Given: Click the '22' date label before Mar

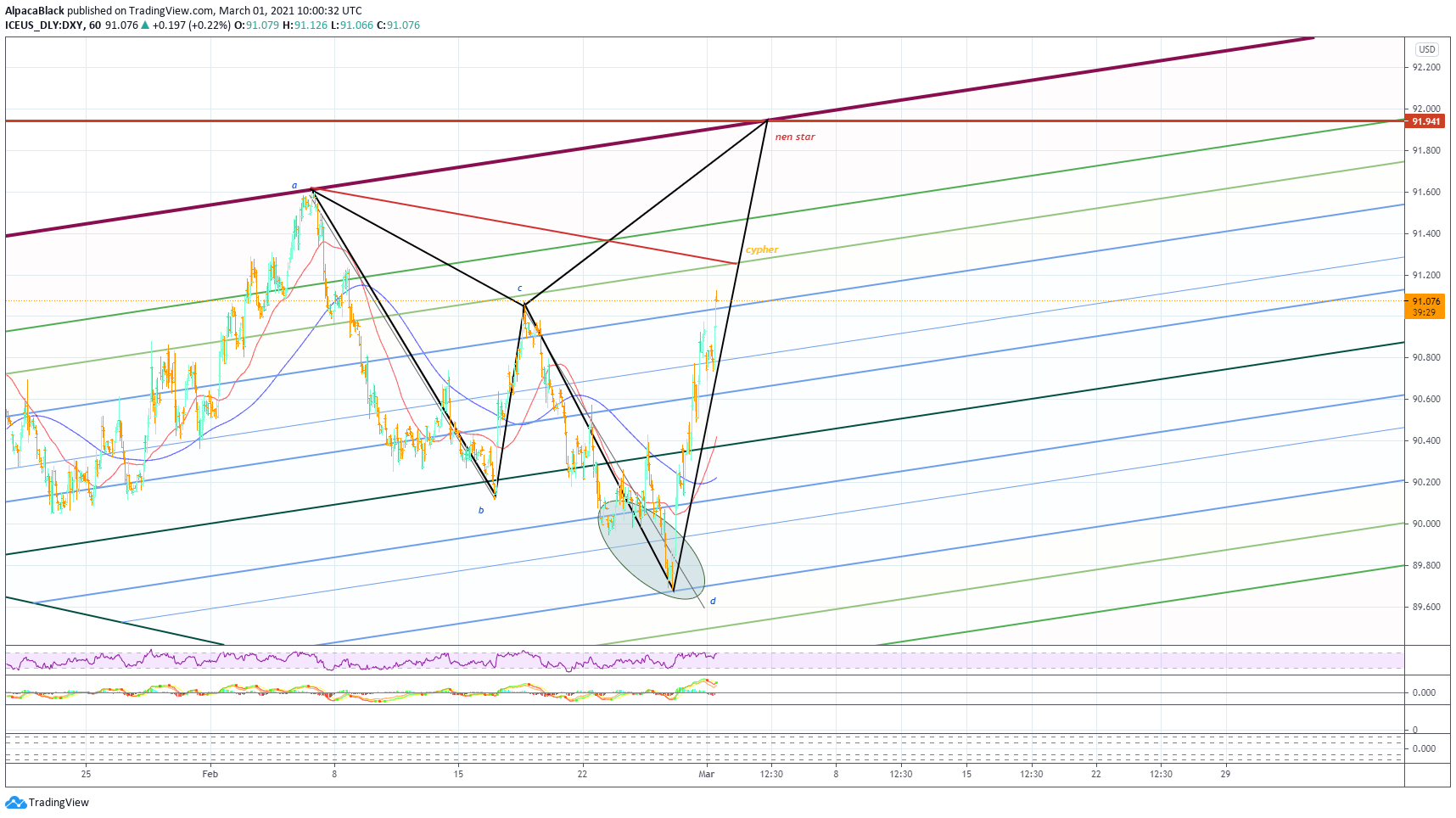Looking at the screenshot, I should tap(582, 774).
